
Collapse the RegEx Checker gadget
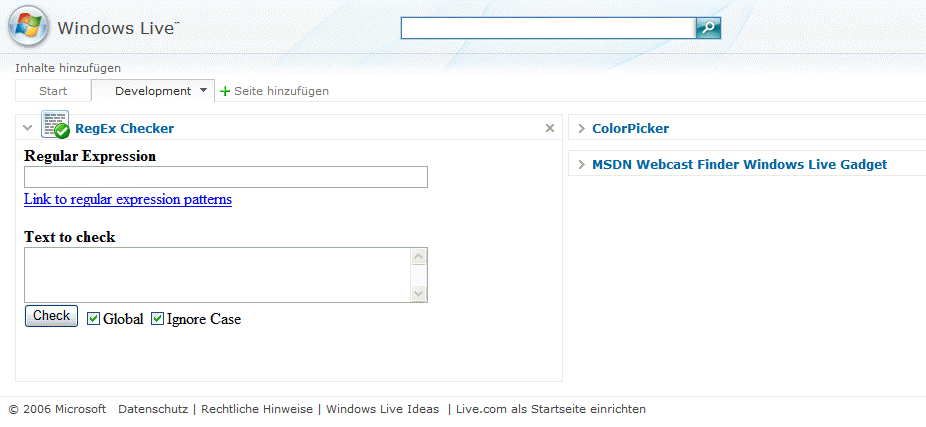(27, 128)
